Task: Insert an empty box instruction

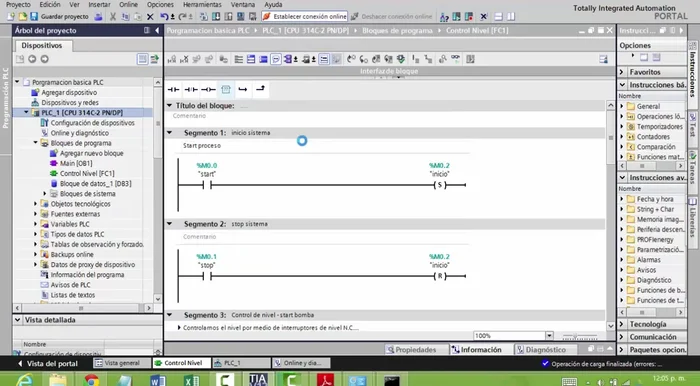Action: 226,89
